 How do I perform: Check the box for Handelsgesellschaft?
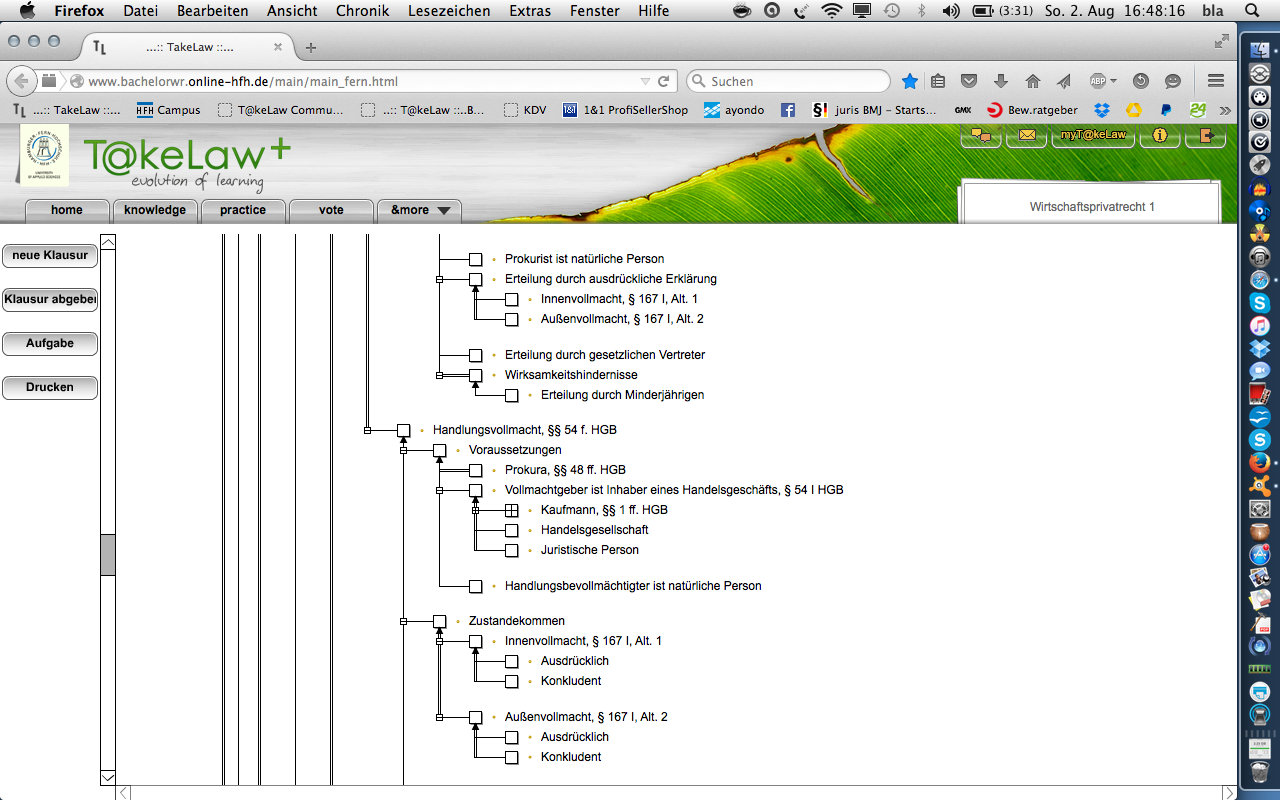[512, 531]
